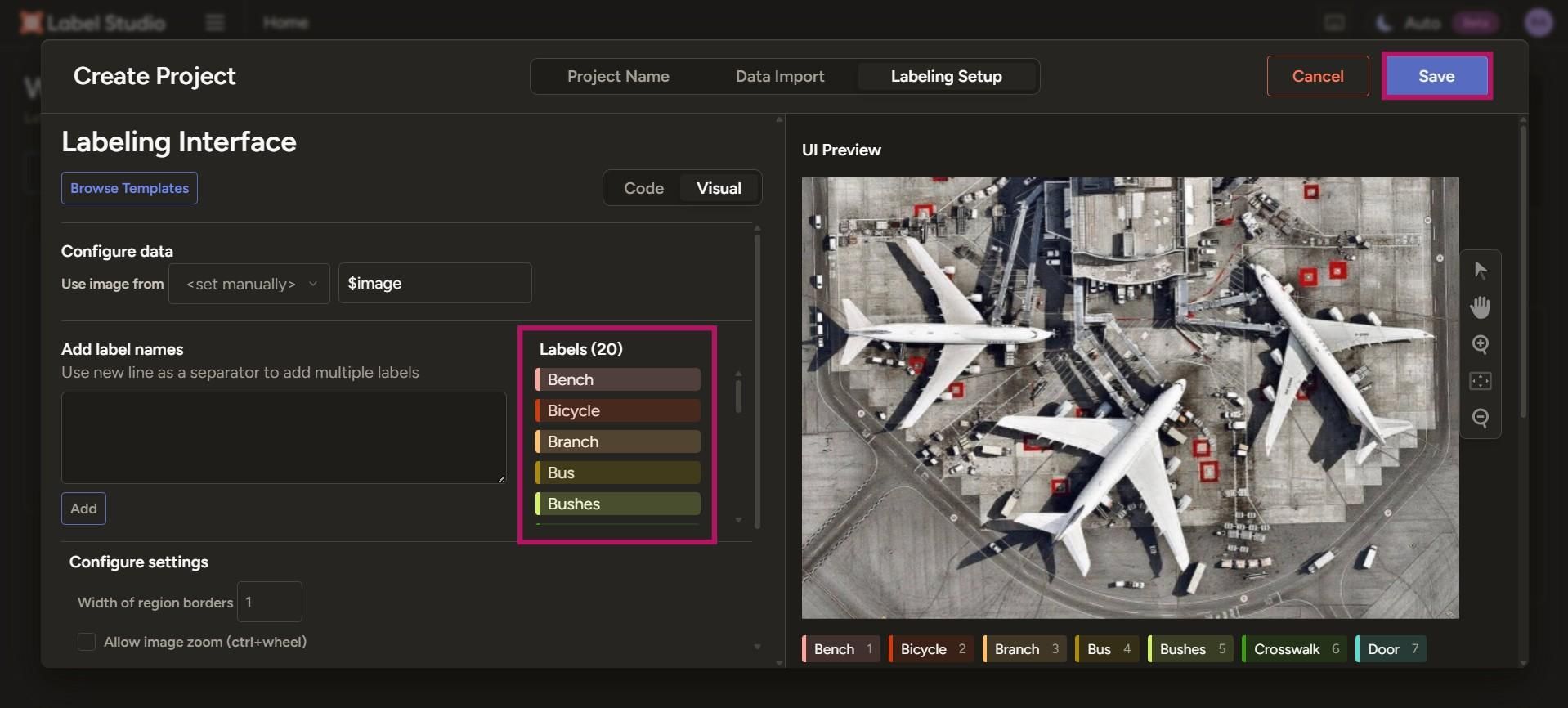Viewport: 1568px width, 708px height.
Task: Click the UI Preview vertical scrollbar
Action: click(x=1523, y=271)
